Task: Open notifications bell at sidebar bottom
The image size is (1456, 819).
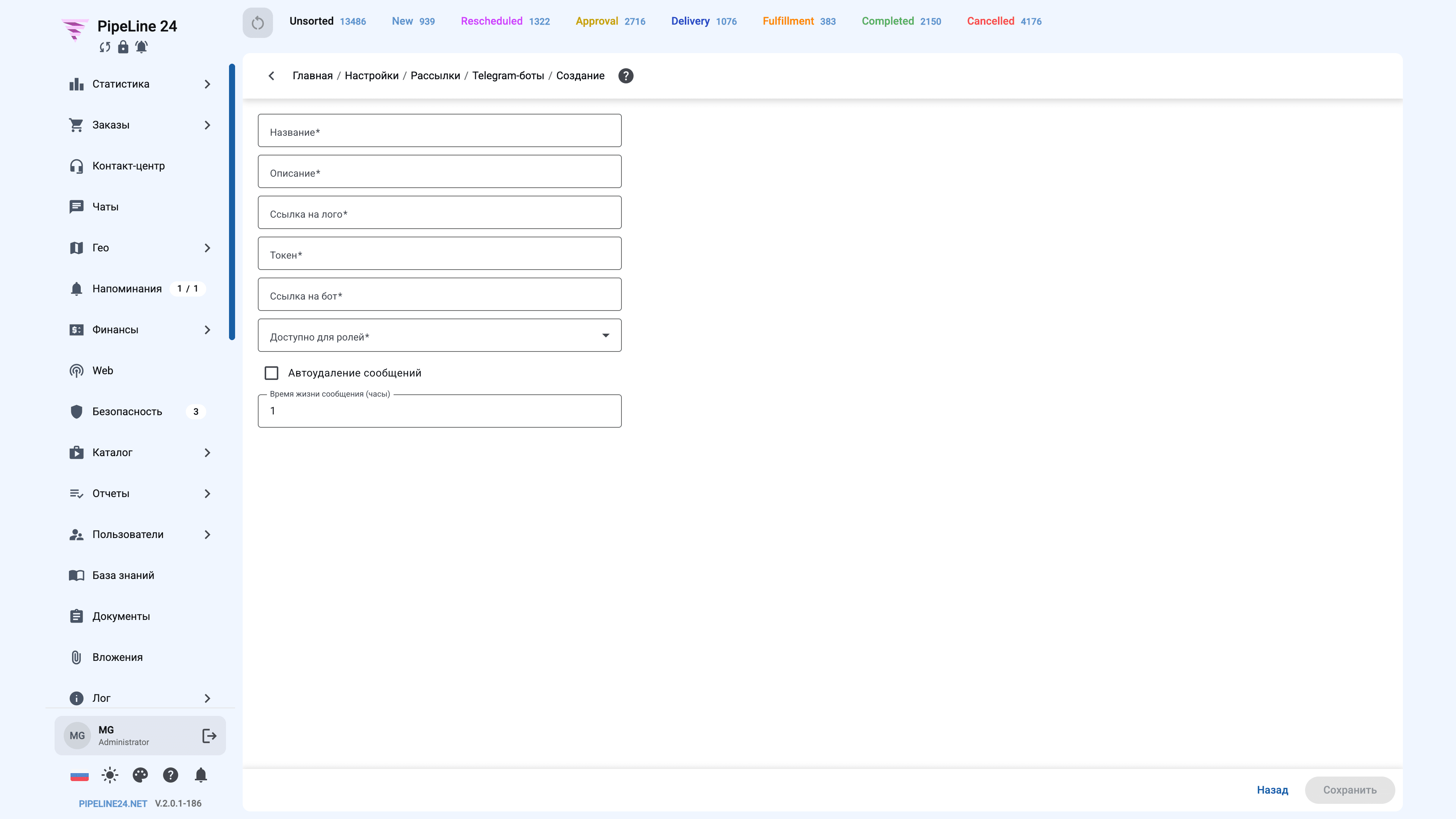Action: [201, 775]
